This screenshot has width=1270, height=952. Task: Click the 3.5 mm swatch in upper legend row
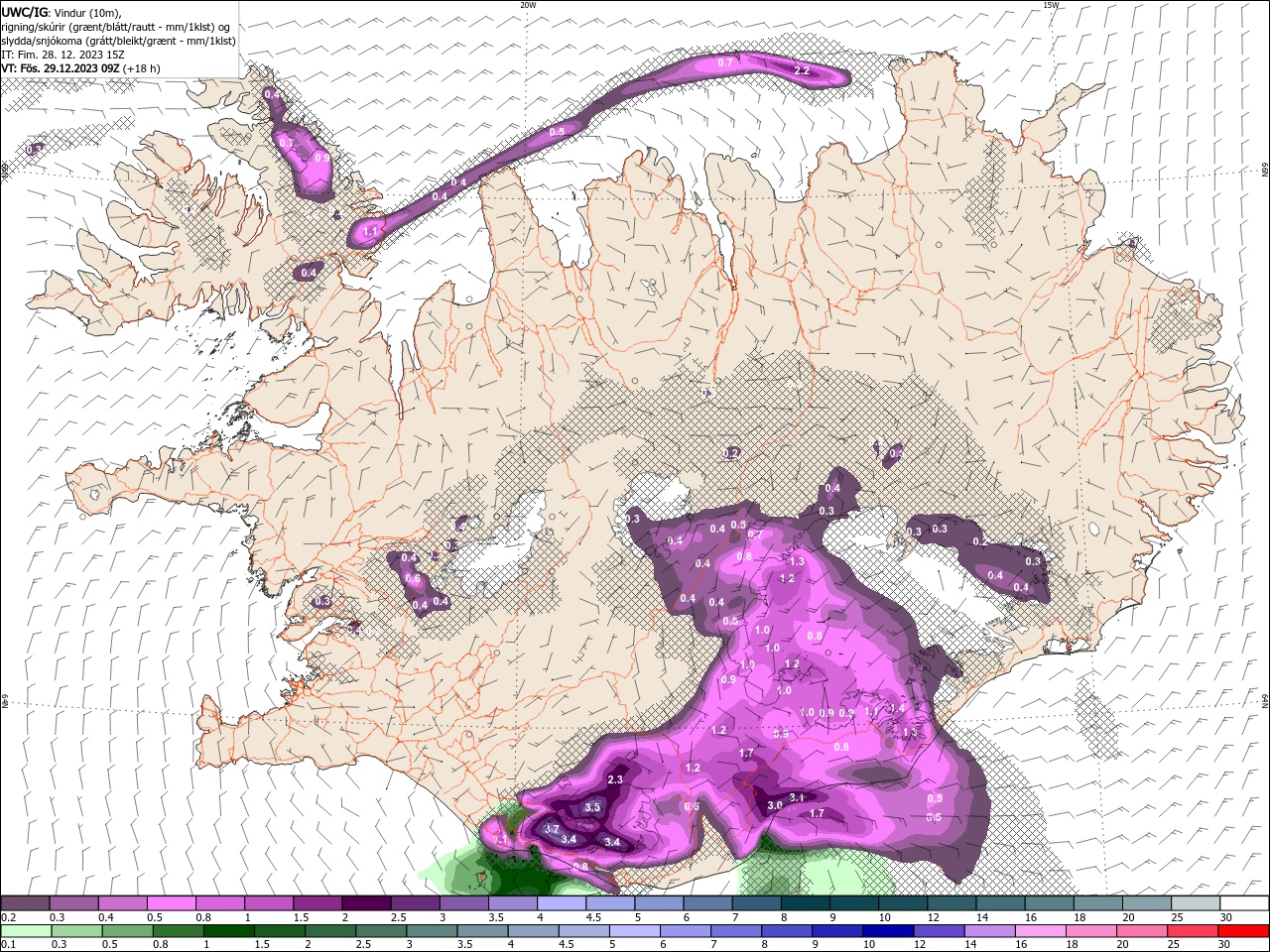pyautogui.click(x=513, y=903)
